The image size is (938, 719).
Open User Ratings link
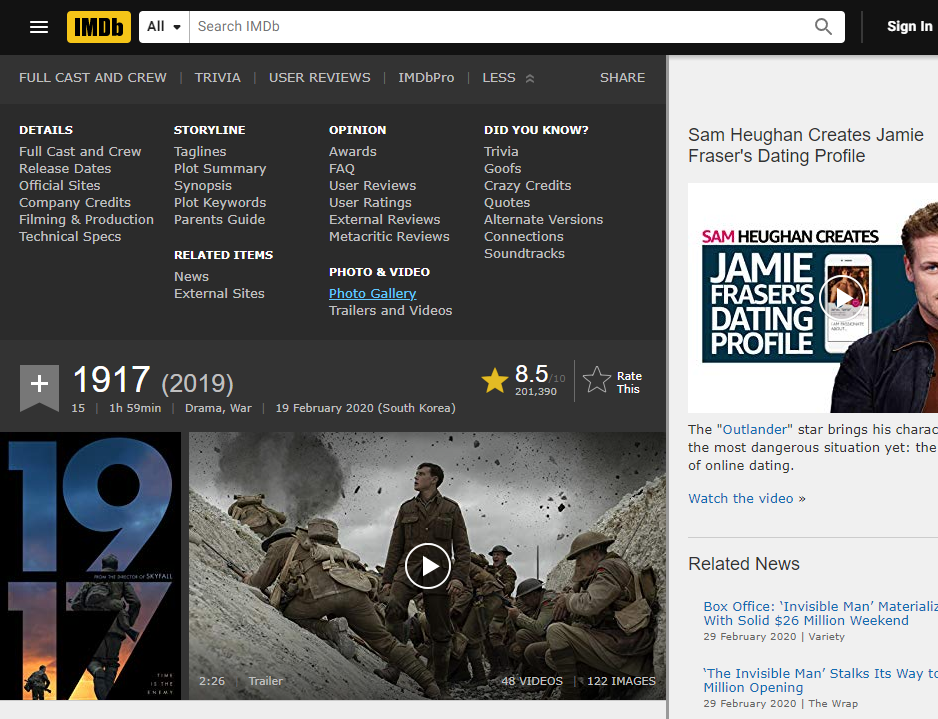(x=370, y=203)
